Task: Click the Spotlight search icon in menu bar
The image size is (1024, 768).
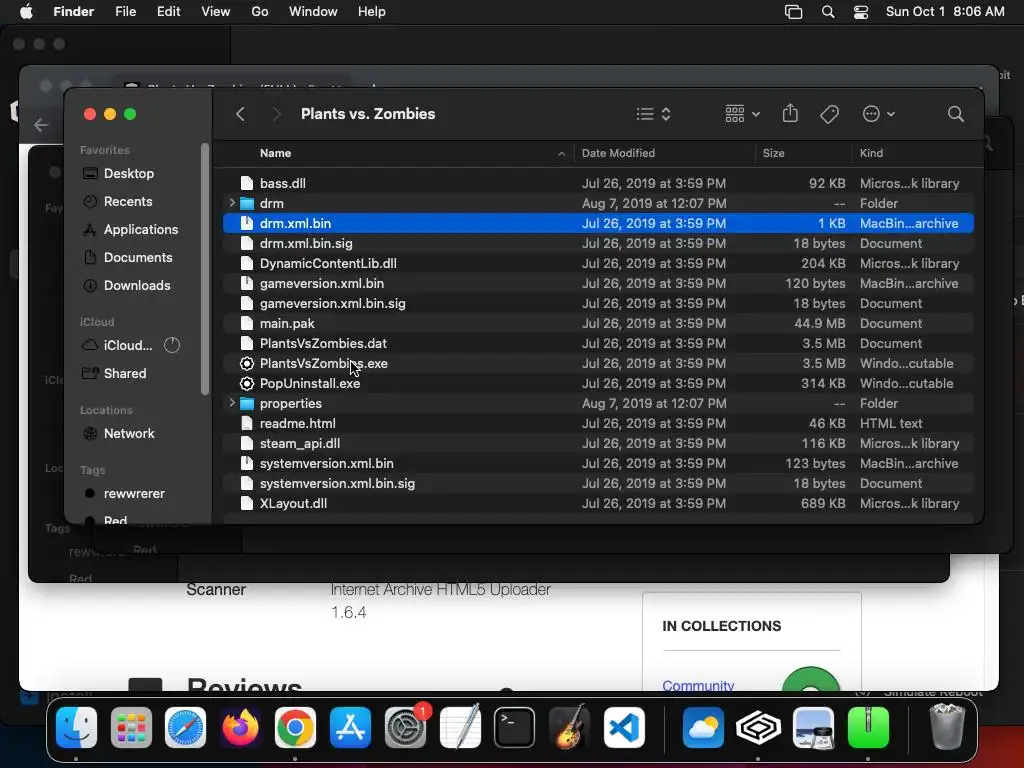Action: click(x=827, y=12)
